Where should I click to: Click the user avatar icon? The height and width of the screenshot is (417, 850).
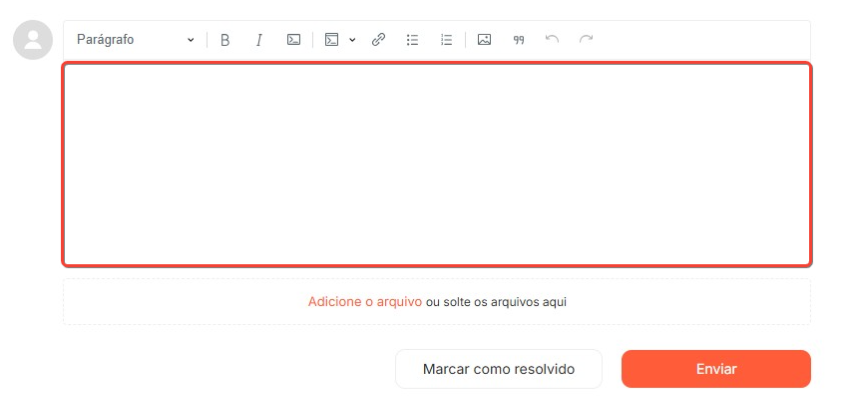point(33,40)
